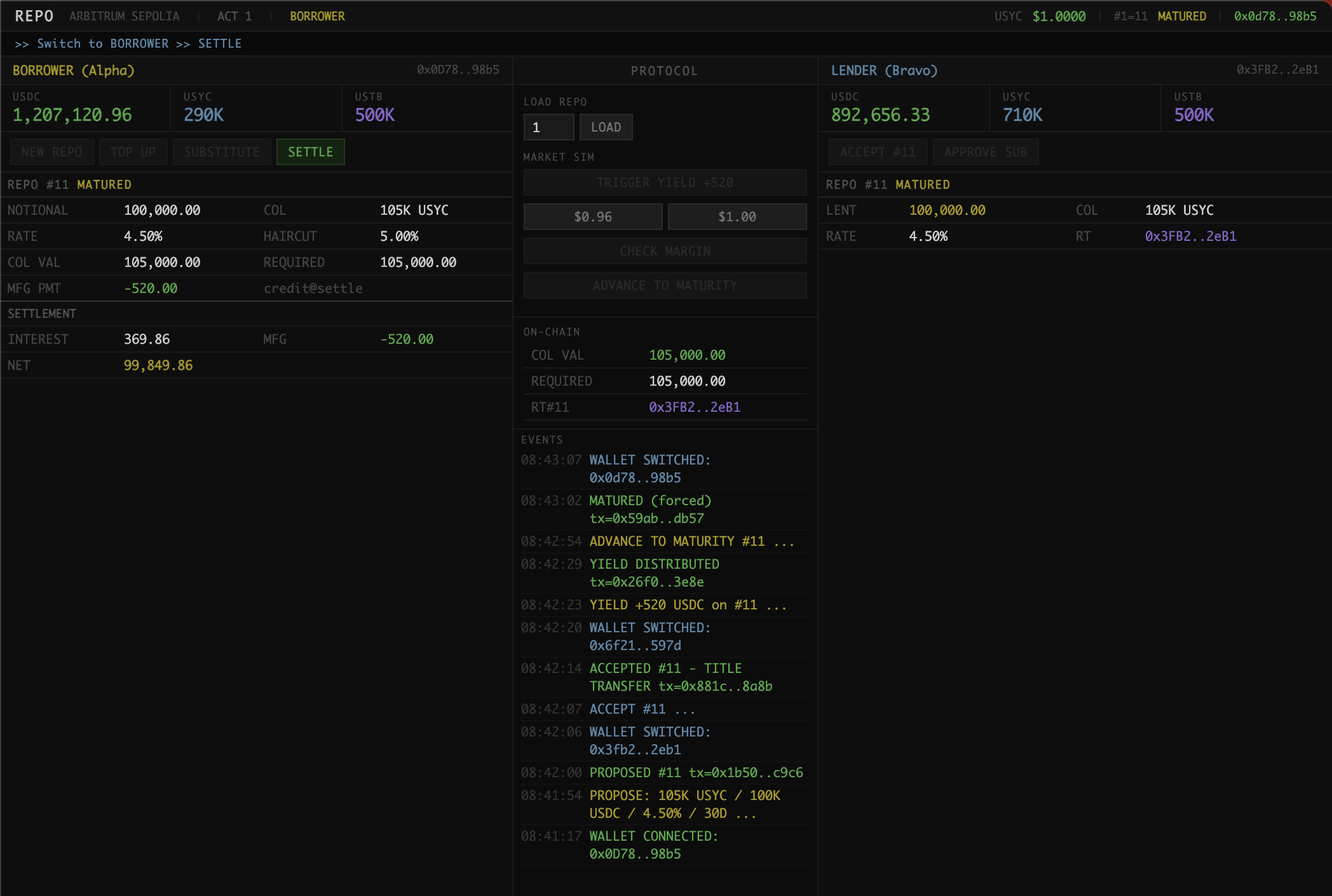Click the NEW REPO button
Image resolution: width=1332 pixels, height=896 pixels.
click(x=51, y=152)
